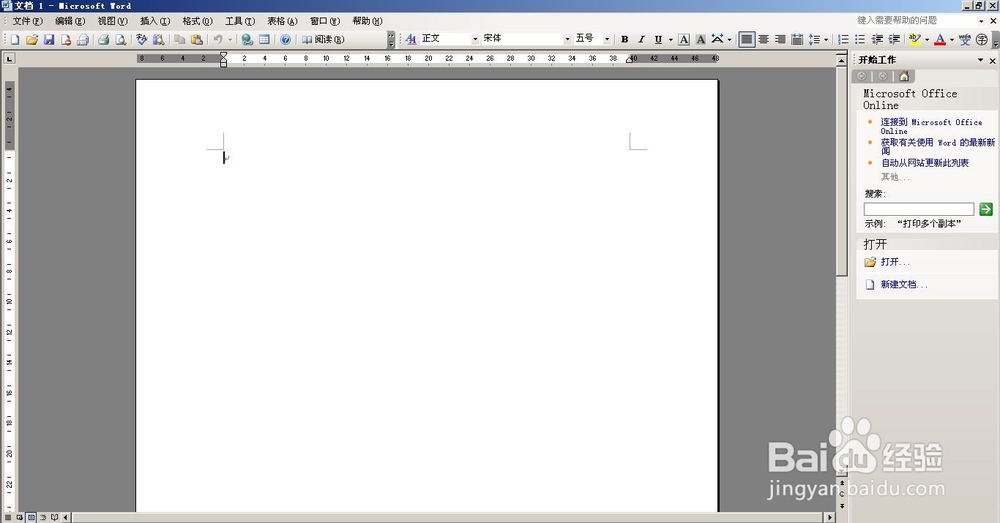
Task: Open the 文件 menu
Action: click(27, 21)
